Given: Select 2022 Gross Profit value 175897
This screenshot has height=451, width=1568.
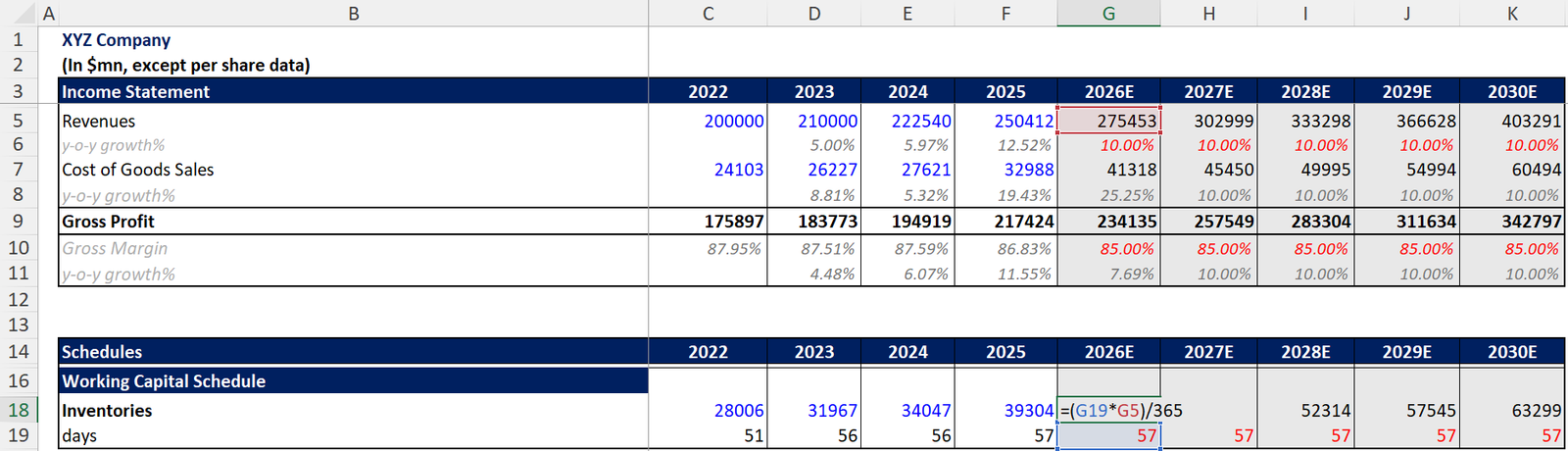Looking at the screenshot, I should pyautogui.click(x=708, y=222).
